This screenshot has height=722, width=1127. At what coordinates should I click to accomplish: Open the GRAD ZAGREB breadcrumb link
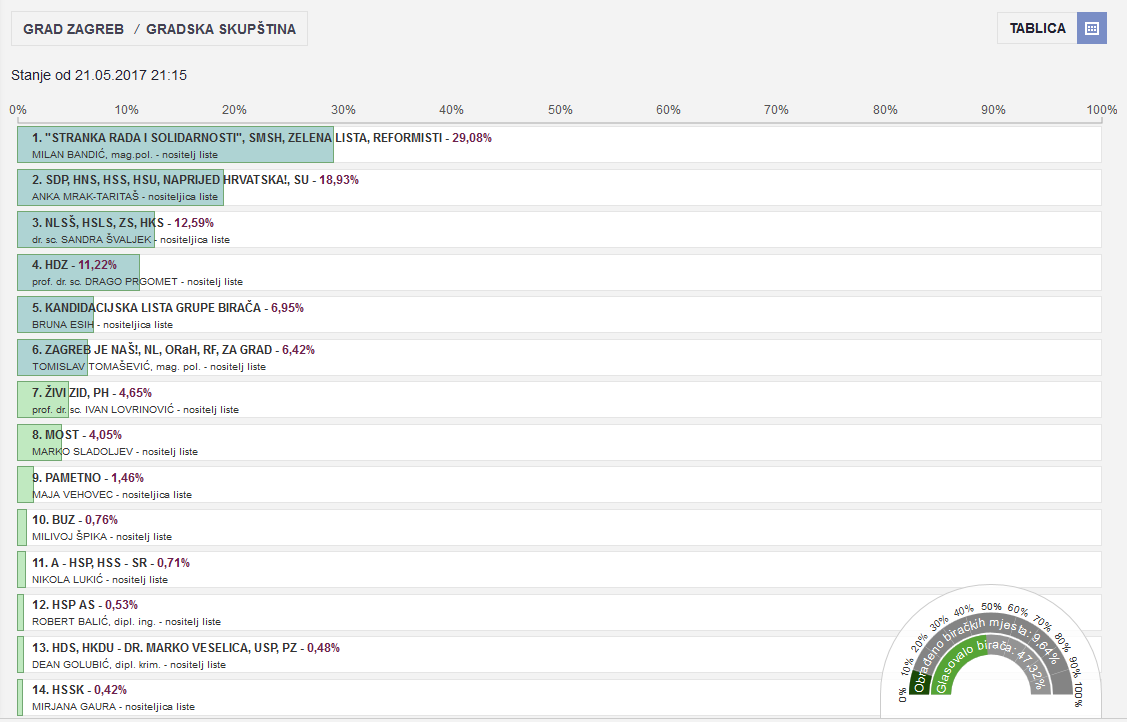tap(73, 29)
